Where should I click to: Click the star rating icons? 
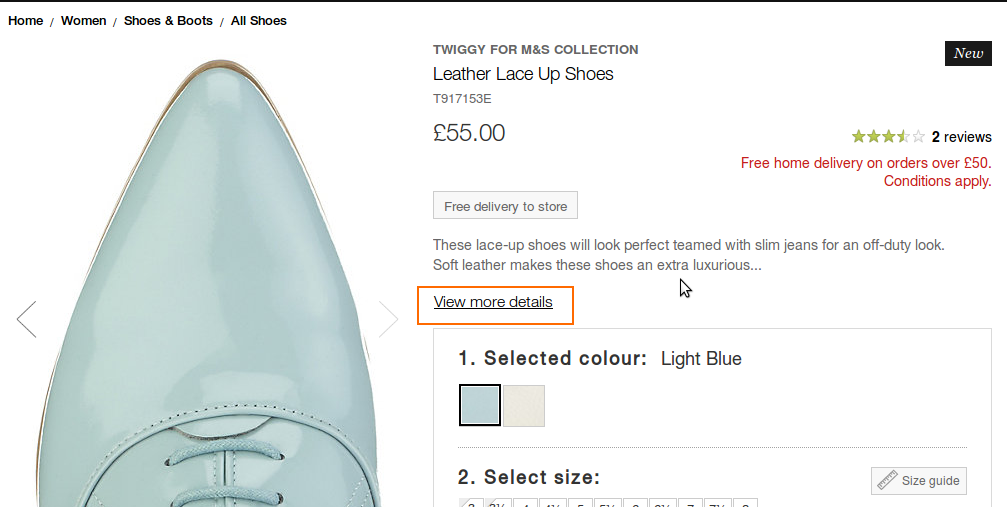tap(888, 137)
